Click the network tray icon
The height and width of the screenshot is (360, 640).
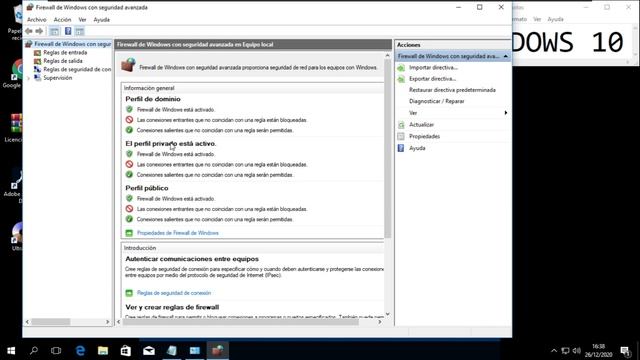[x=565, y=351]
